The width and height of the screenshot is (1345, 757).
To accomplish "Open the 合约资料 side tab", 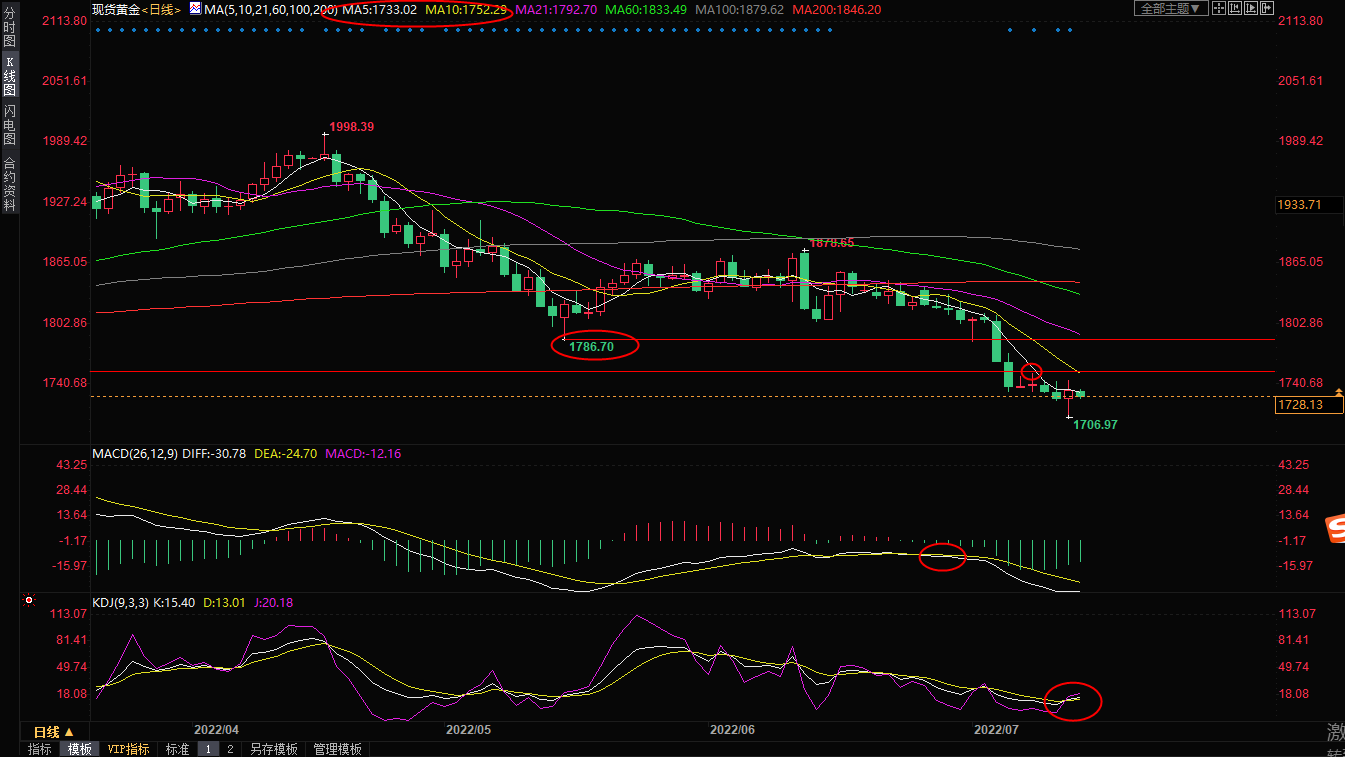I will [9, 184].
